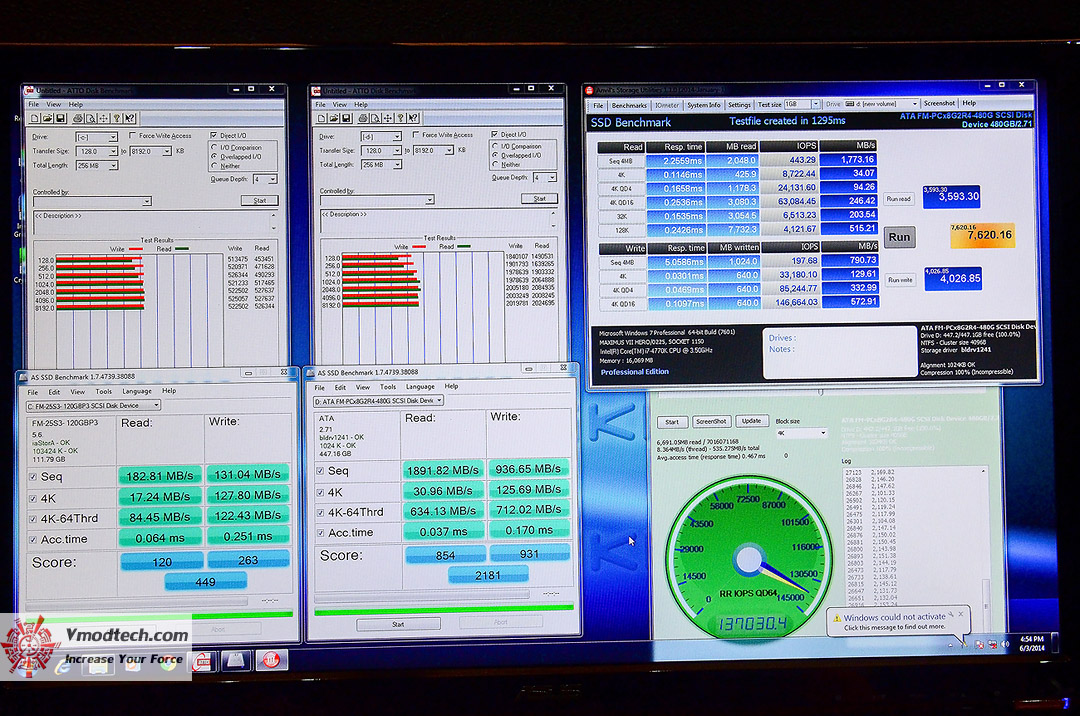Open Drive dropdown in ATTO drive c window

[x=113, y=137]
